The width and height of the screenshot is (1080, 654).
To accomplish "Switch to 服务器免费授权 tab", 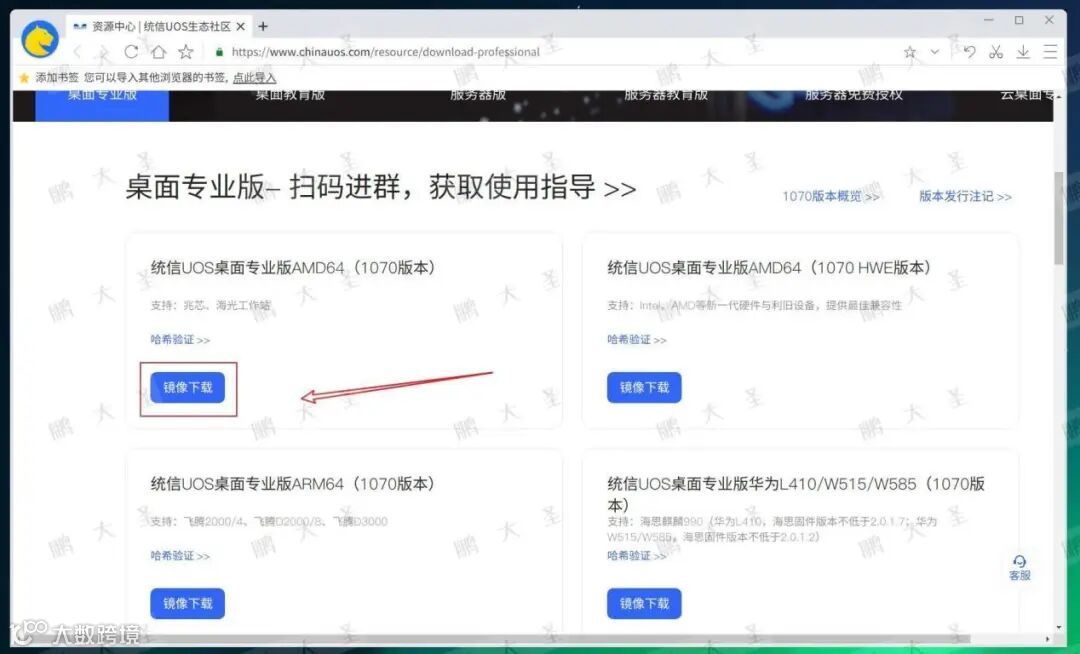I will click(853, 96).
